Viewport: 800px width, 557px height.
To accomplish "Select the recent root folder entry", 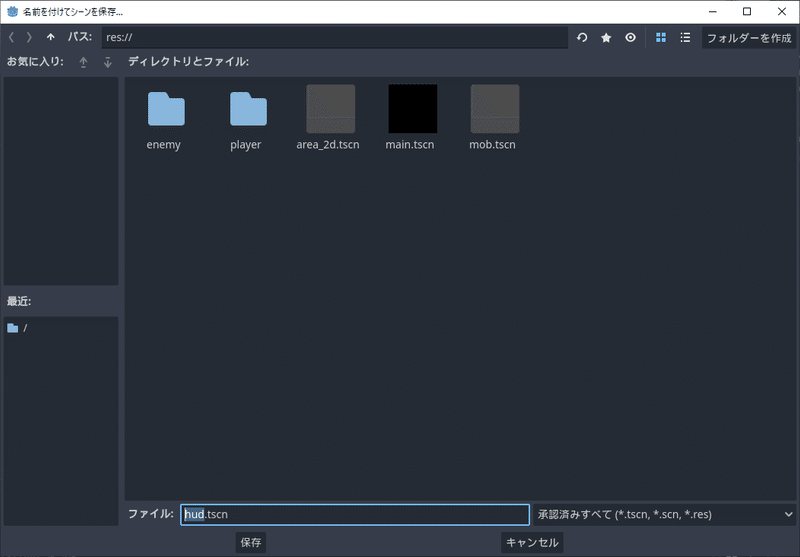I will tap(61, 328).
